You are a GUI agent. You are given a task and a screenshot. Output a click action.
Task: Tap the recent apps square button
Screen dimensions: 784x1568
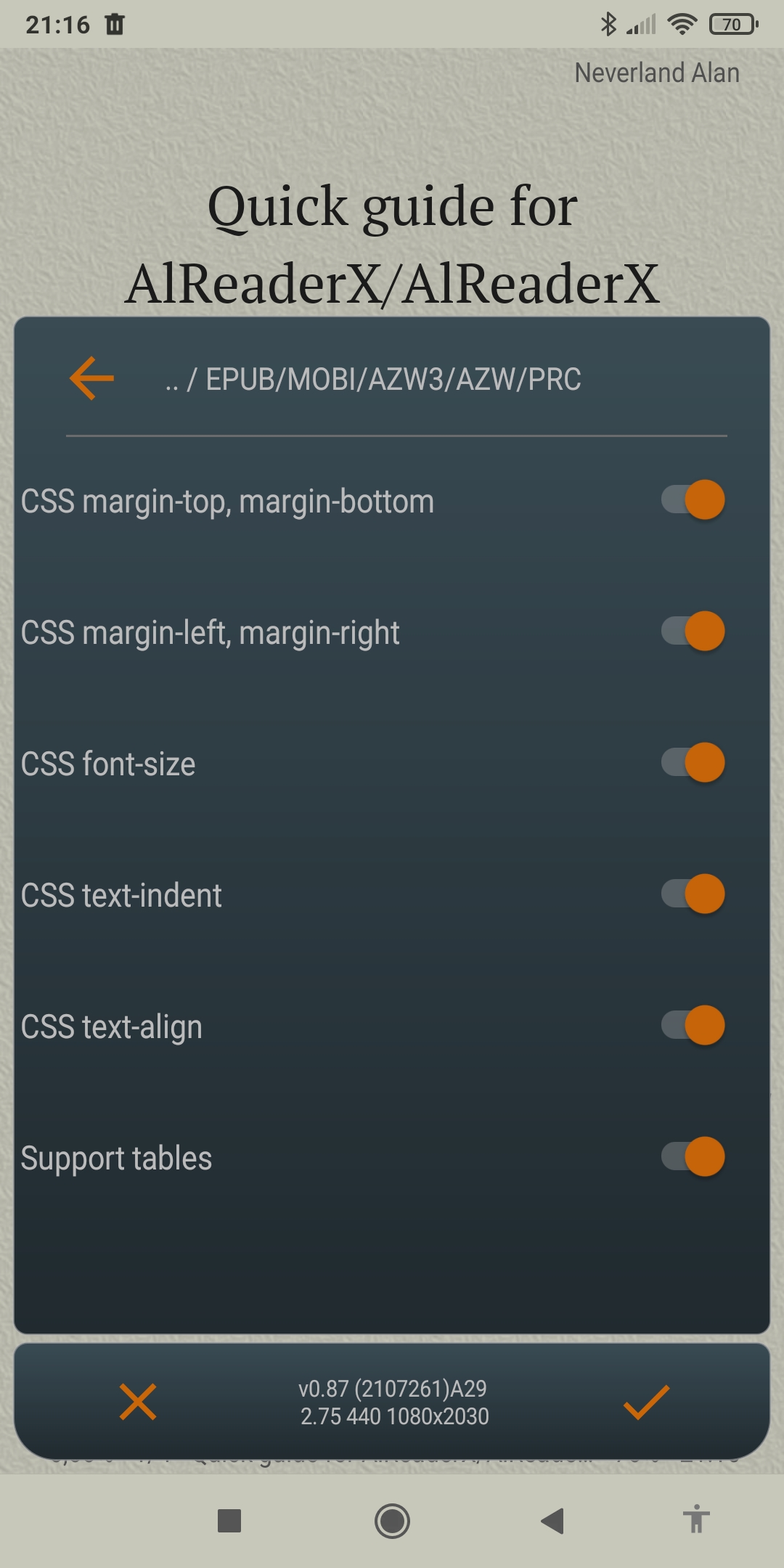229,1521
